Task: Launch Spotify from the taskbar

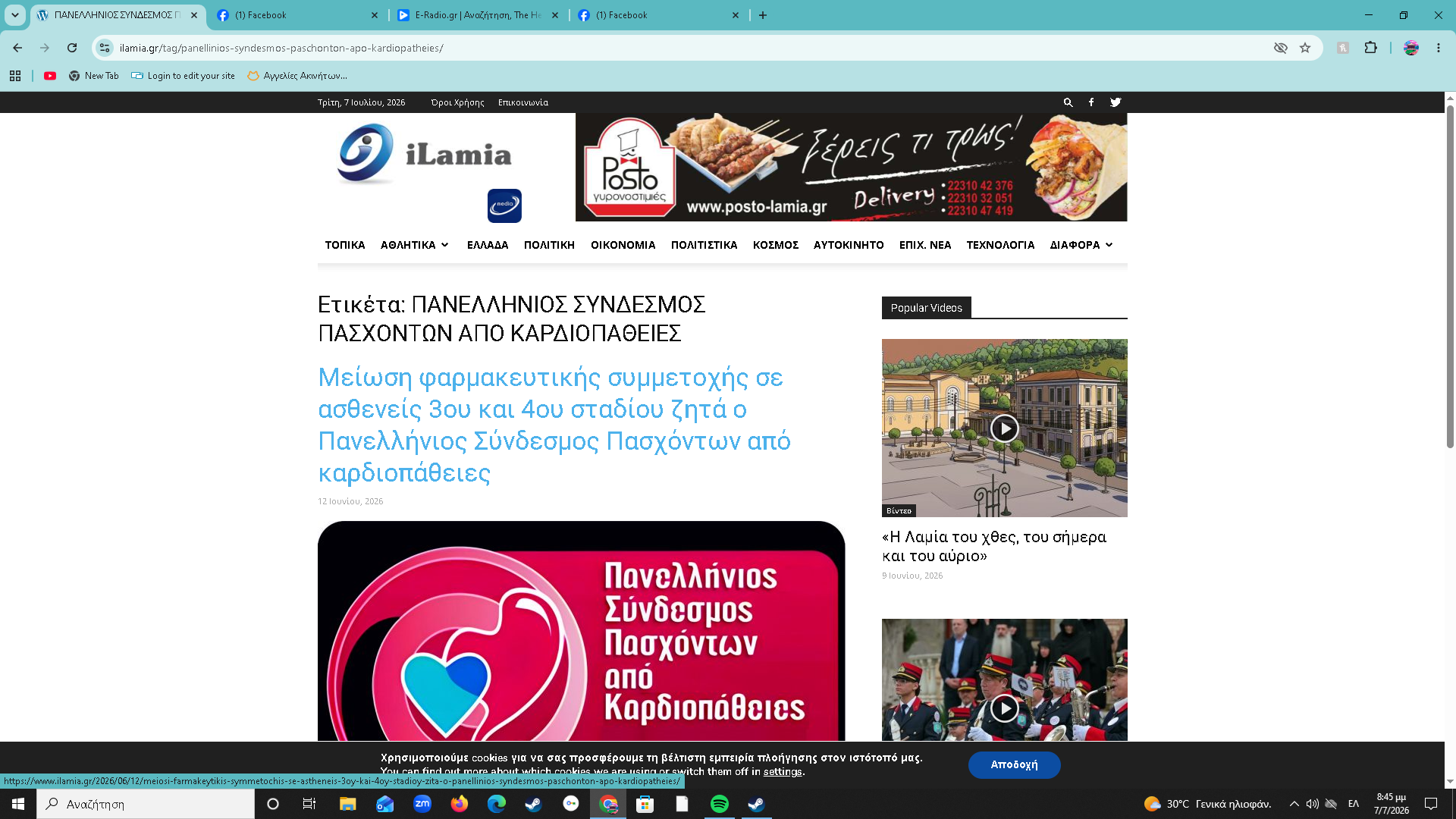Action: point(719,804)
